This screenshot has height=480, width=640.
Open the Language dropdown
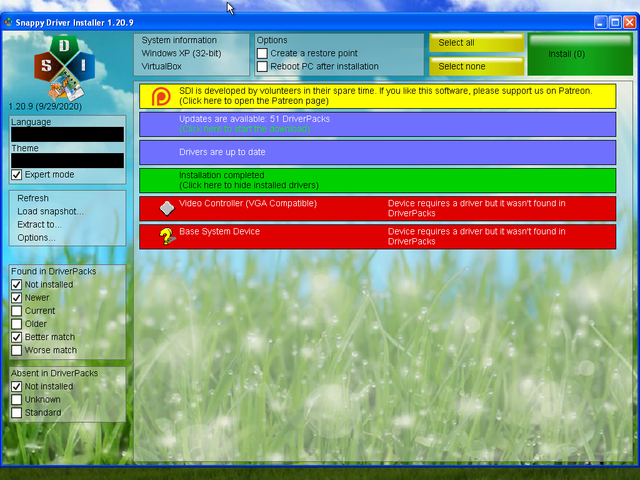click(67, 134)
